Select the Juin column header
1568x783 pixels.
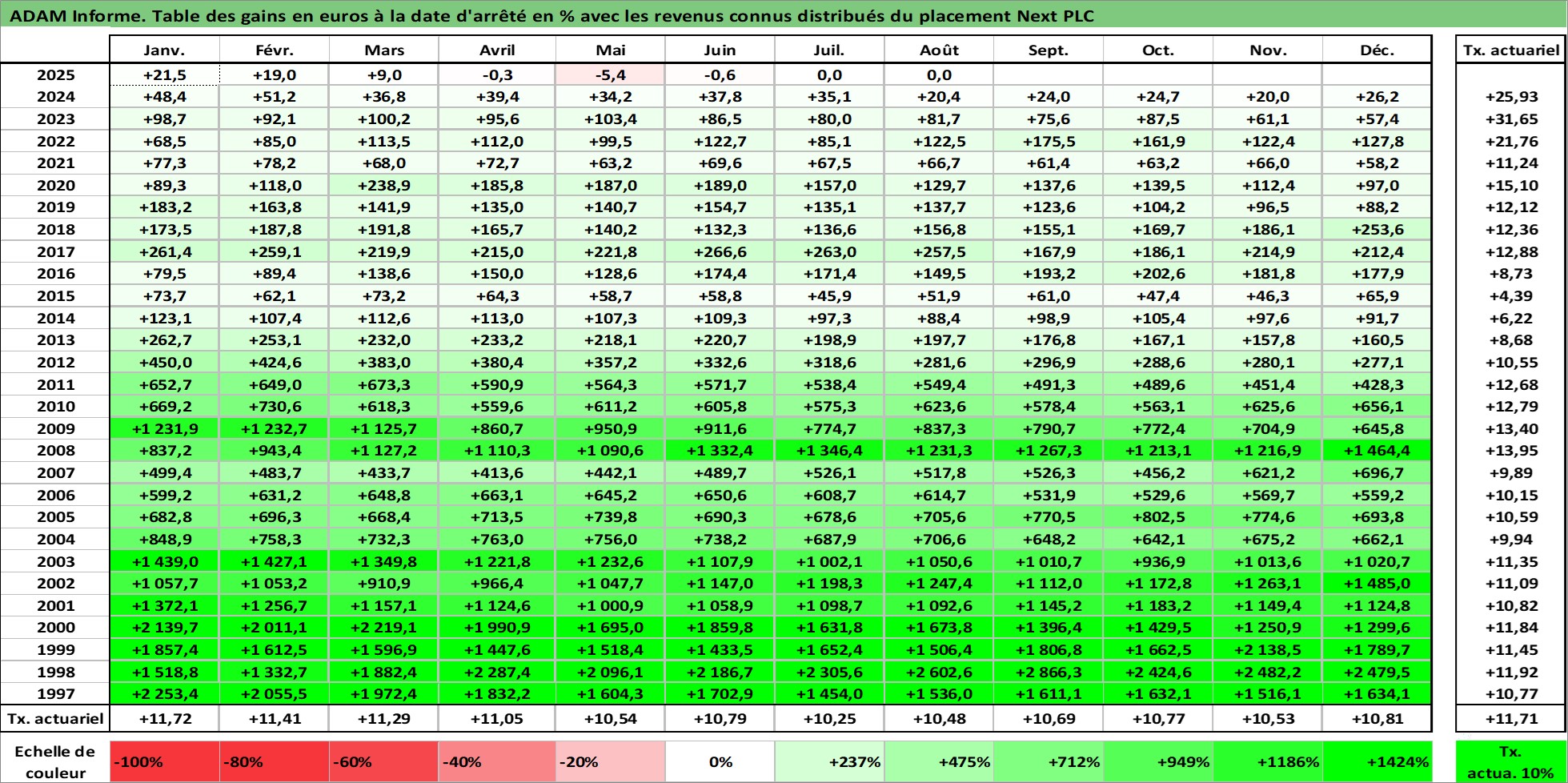[x=720, y=50]
